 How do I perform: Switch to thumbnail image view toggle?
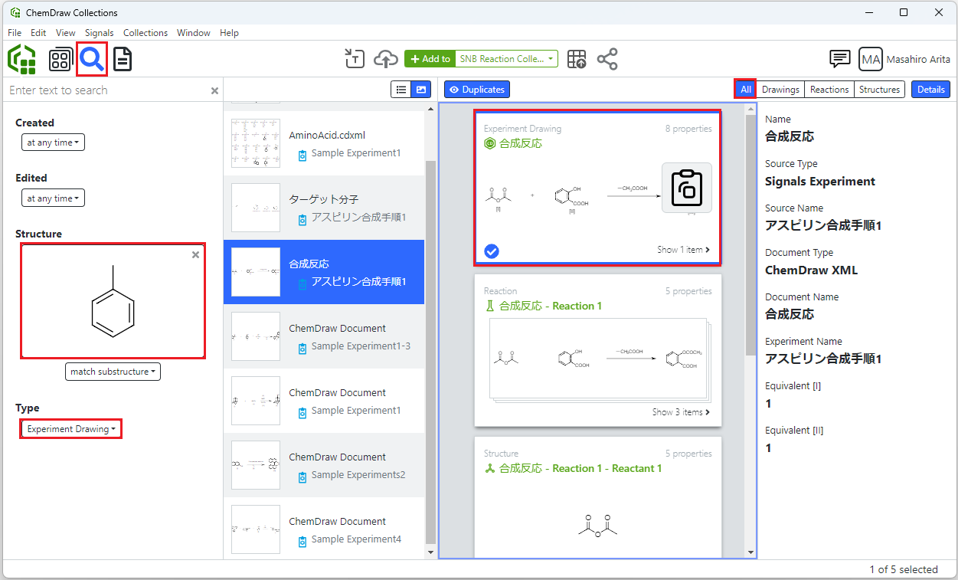(421, 90)
